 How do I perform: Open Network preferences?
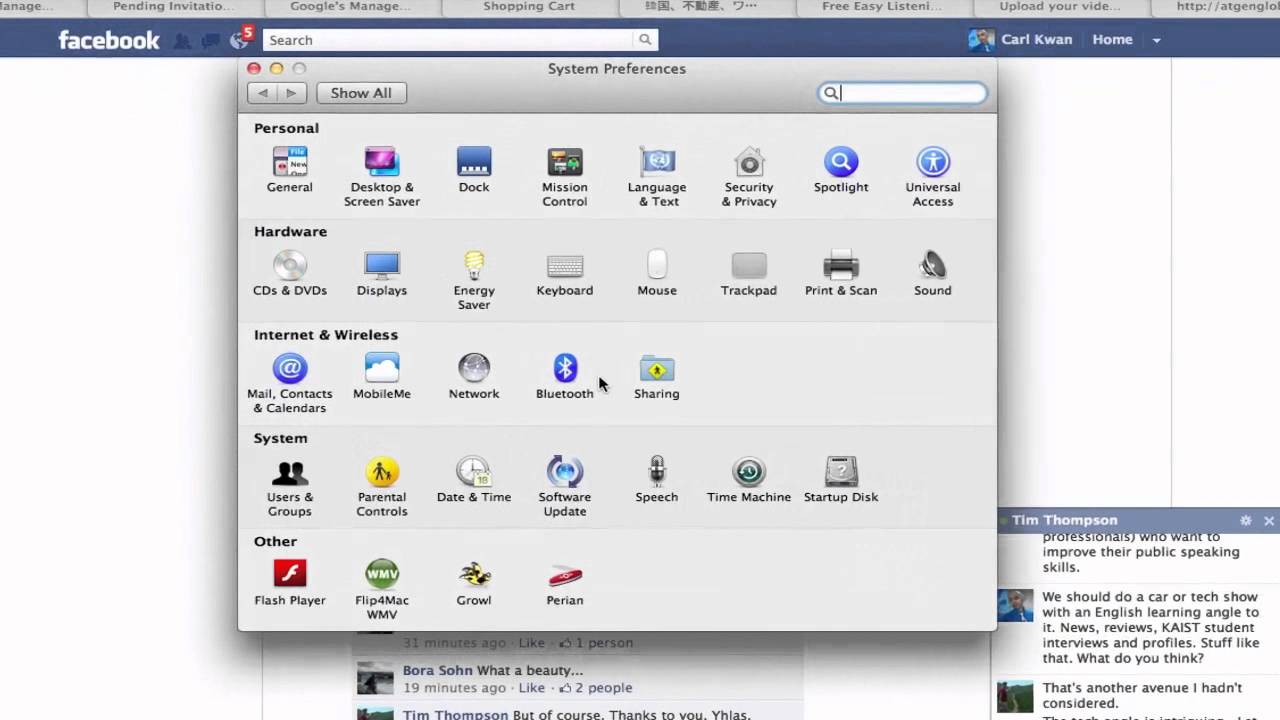474,376
